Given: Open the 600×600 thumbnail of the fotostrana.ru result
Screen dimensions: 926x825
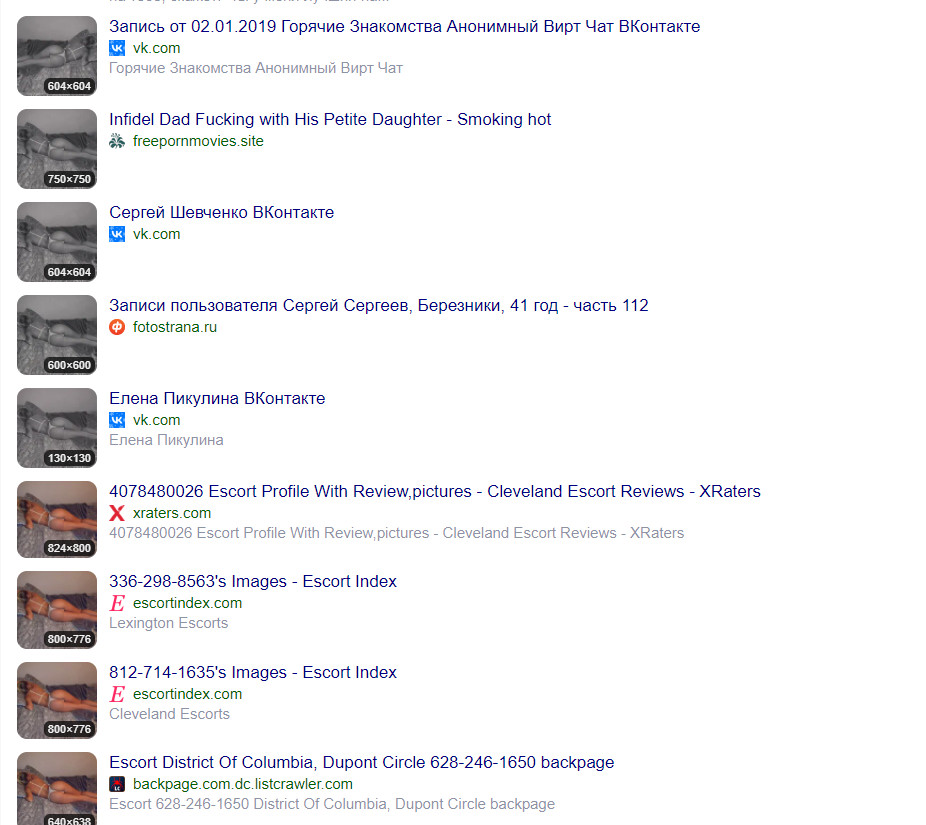Looking at the screenshot, I should [57, 335].
